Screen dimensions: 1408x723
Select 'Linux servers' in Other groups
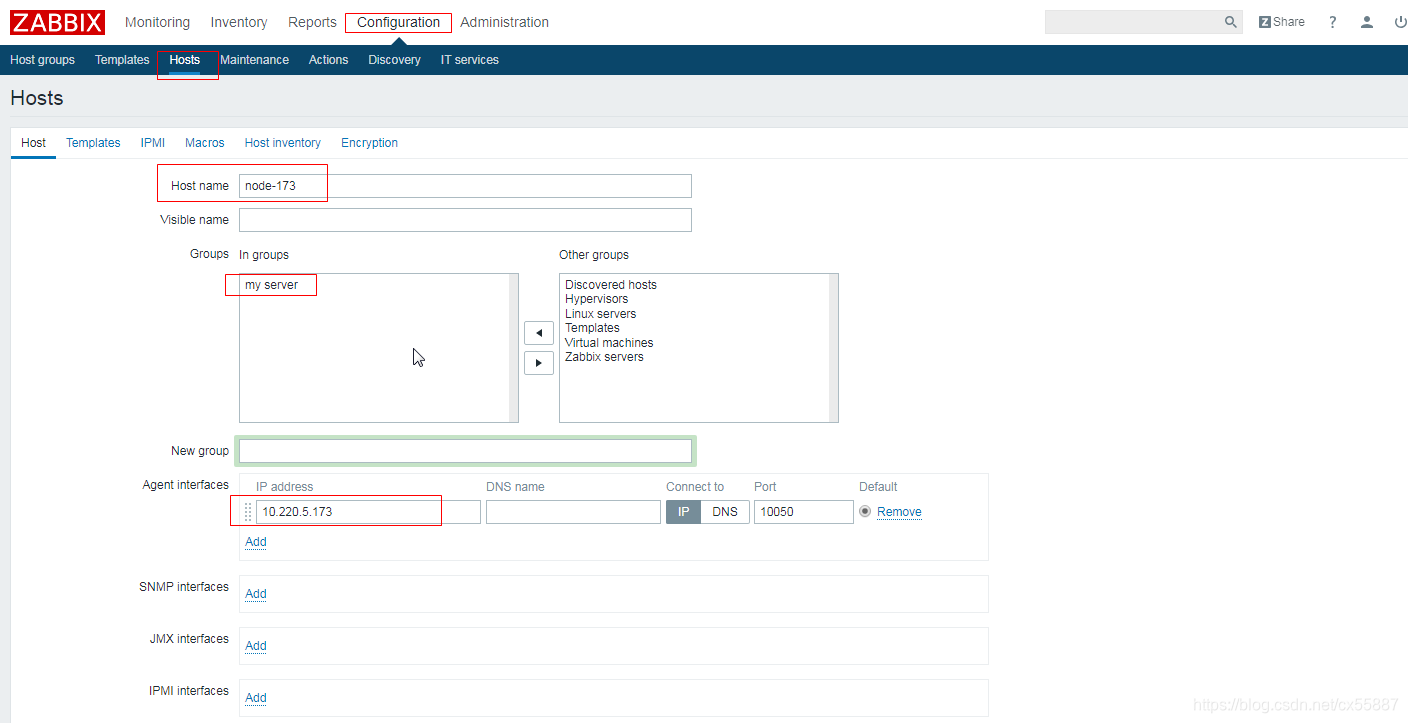(600, 314)
